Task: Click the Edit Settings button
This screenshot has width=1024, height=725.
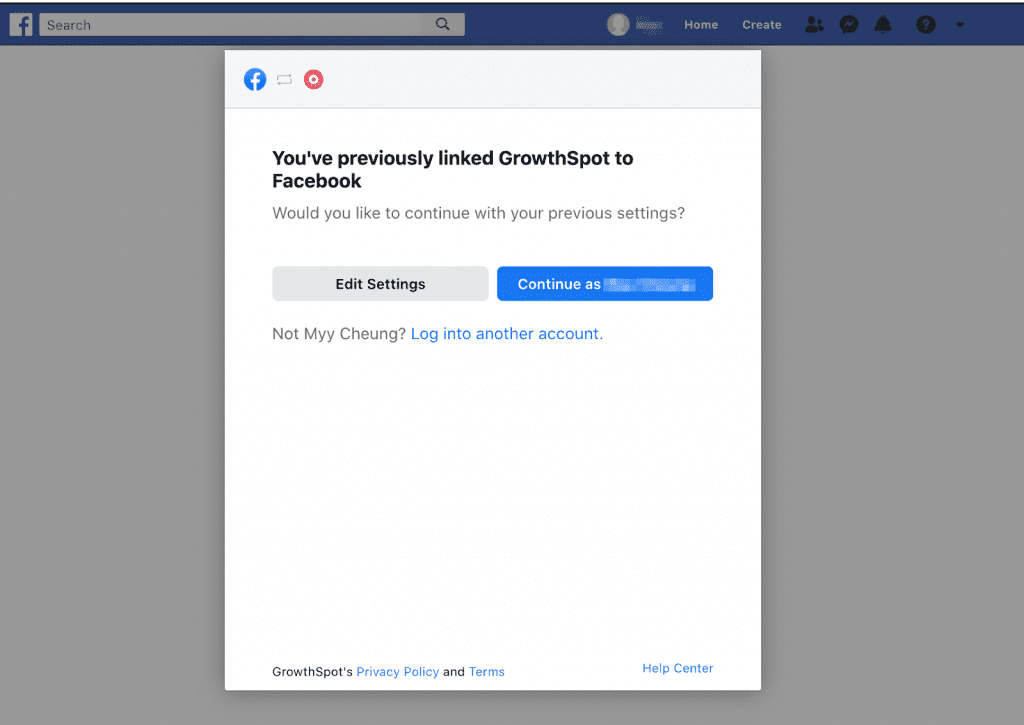Action: pos(380,283)
